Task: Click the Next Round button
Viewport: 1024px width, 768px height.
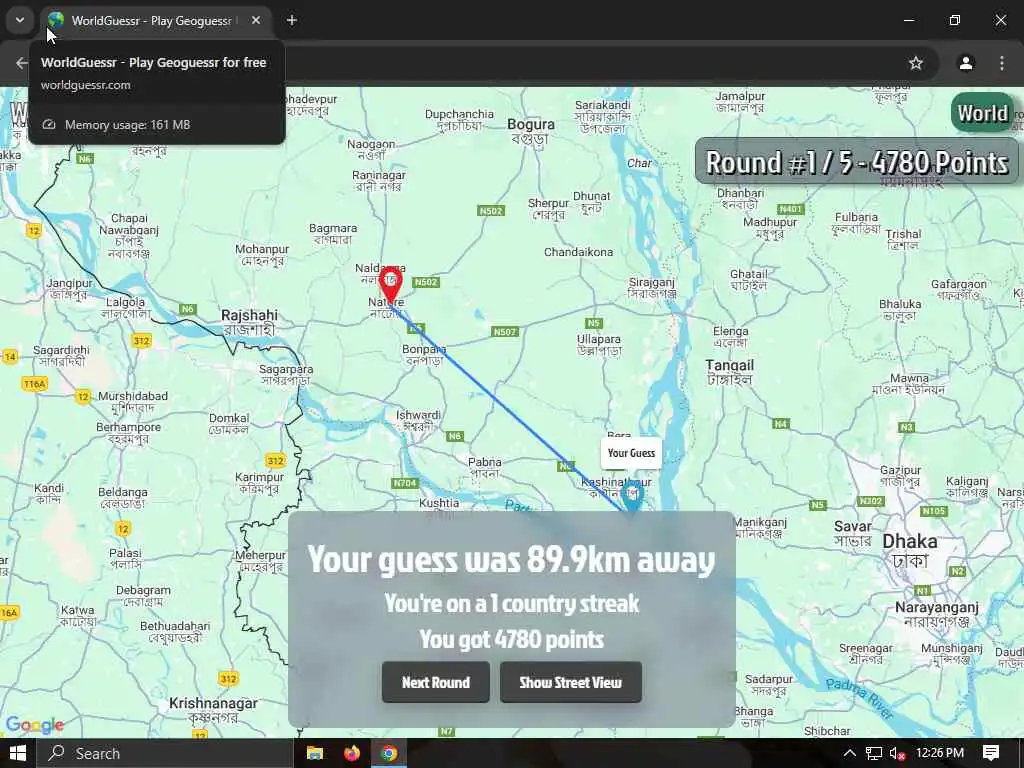Action: point(436,682)
